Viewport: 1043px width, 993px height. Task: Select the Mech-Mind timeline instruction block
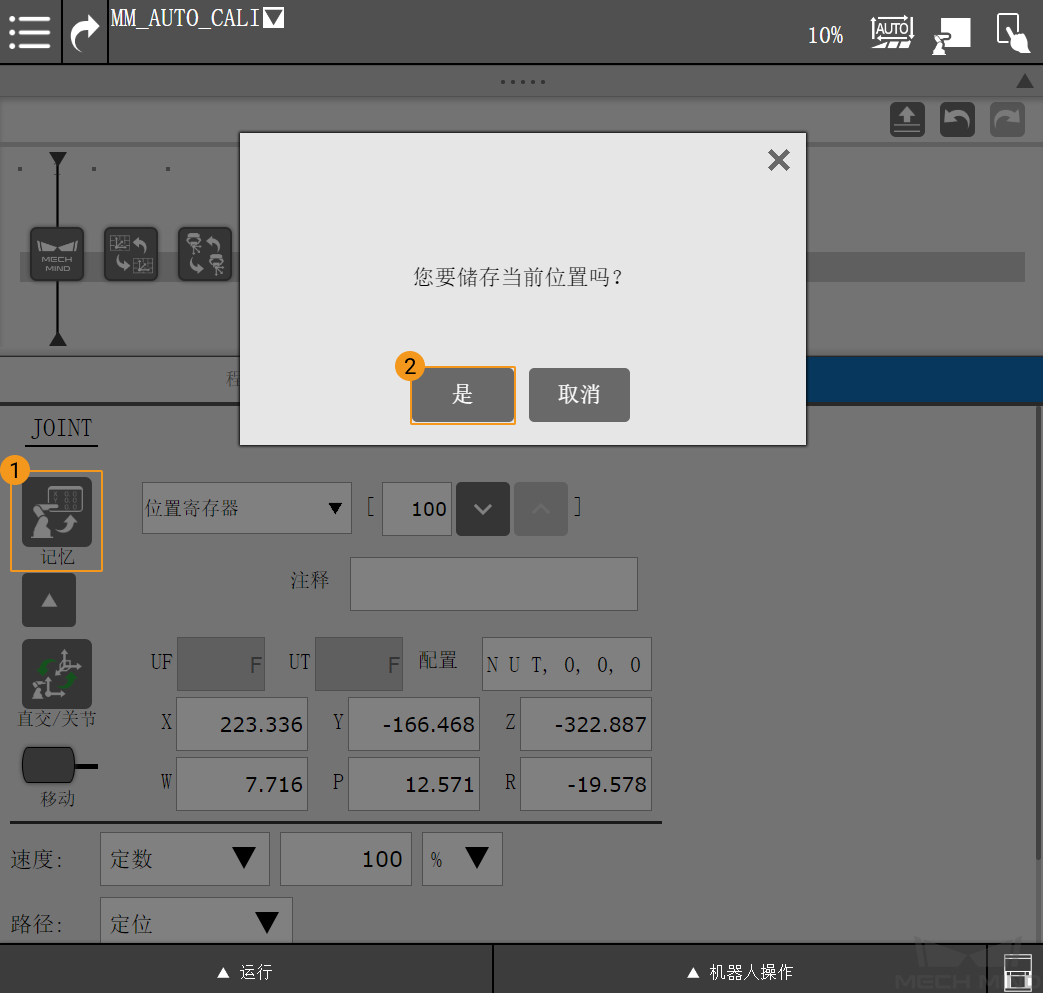tap(57, 254)
